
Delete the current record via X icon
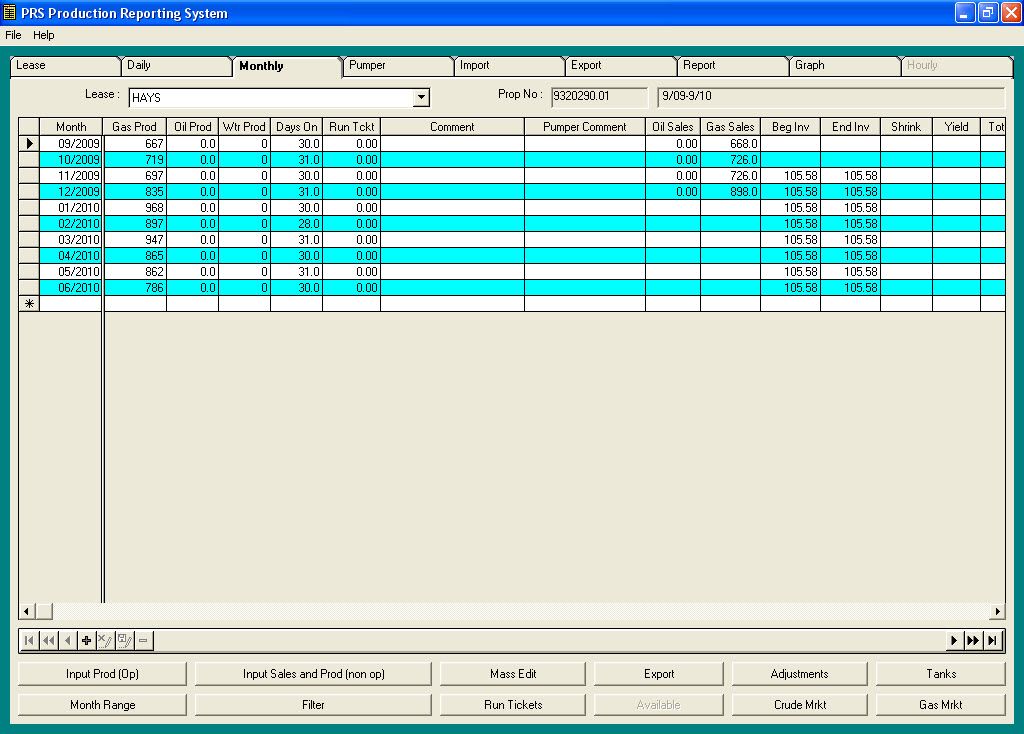pyautogui.click(x=105, y=640)
